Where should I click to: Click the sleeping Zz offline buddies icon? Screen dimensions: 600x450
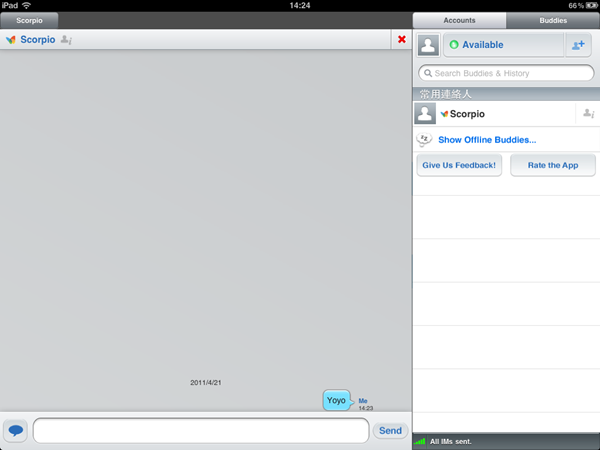tap(424, 140)
